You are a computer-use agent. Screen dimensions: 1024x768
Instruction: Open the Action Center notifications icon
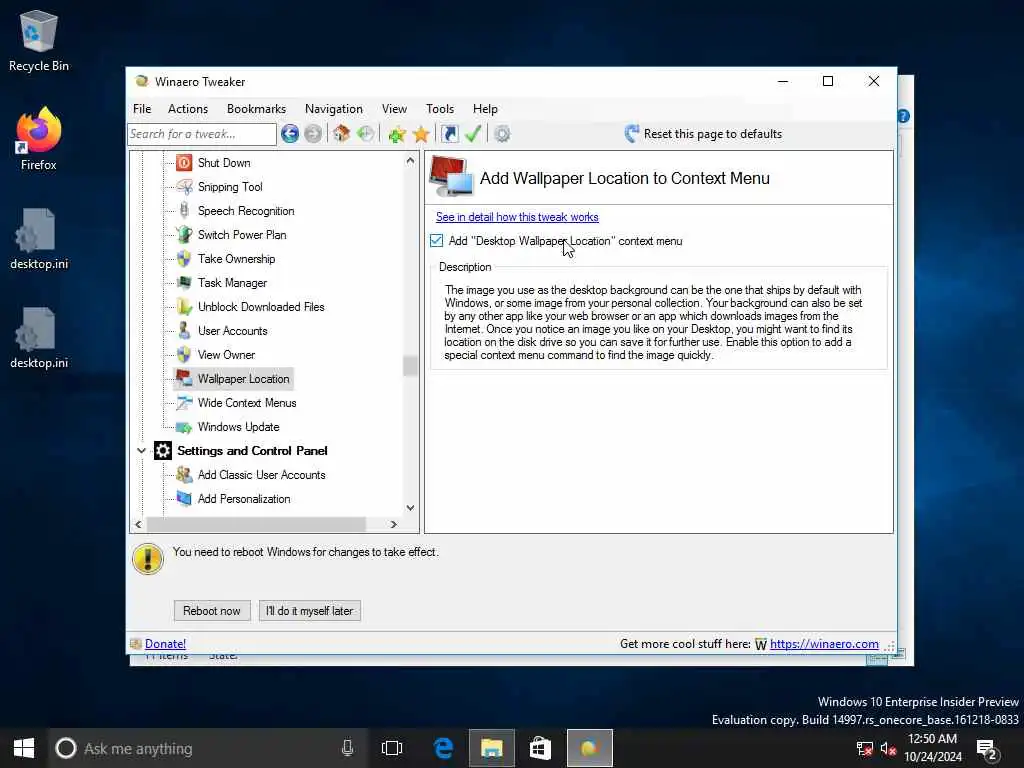point(987,748)
